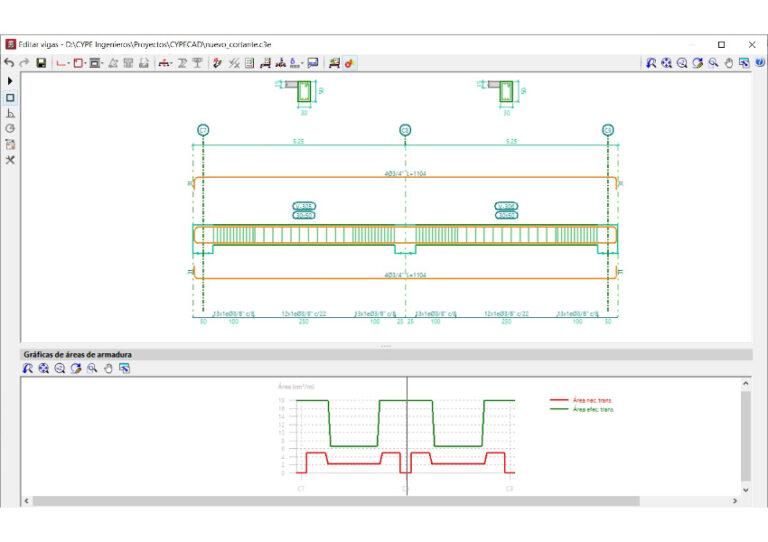
Task: Click the horizontal scrollbar thumb
Action: pos(336,501)
